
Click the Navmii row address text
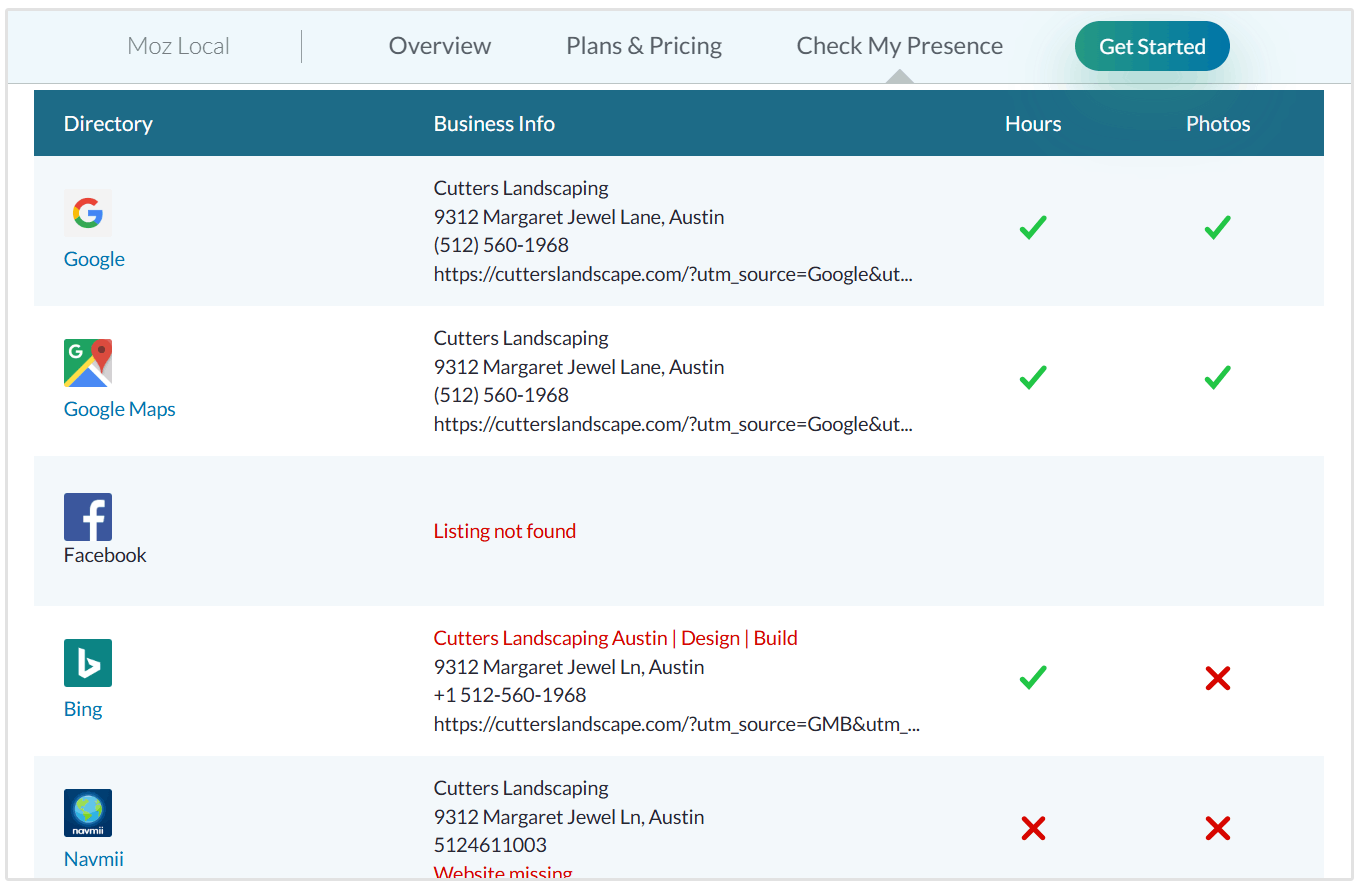pos(569,817)
